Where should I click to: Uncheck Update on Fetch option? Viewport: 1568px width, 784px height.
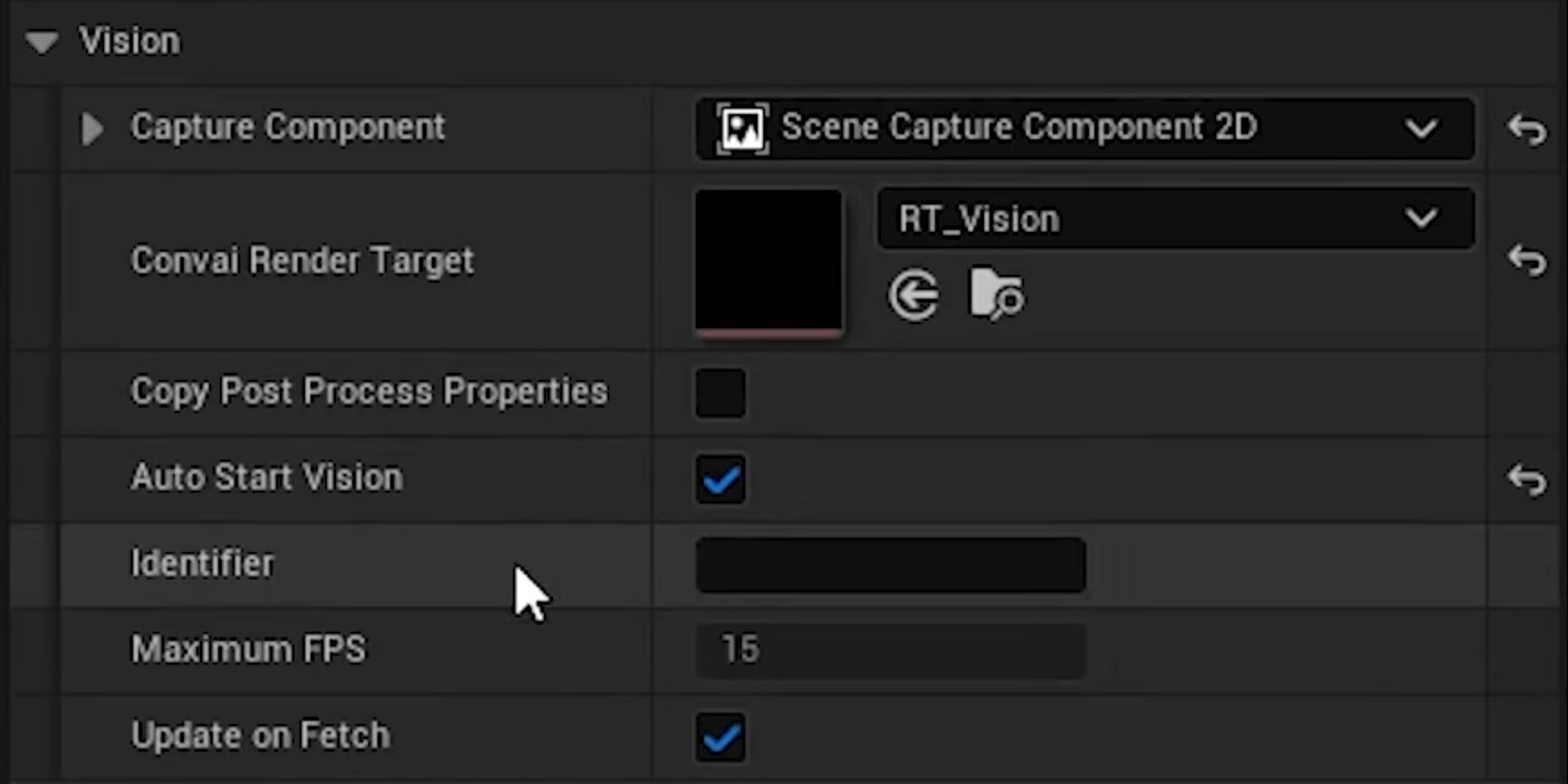pyautogui.click(x=721, y=737)
